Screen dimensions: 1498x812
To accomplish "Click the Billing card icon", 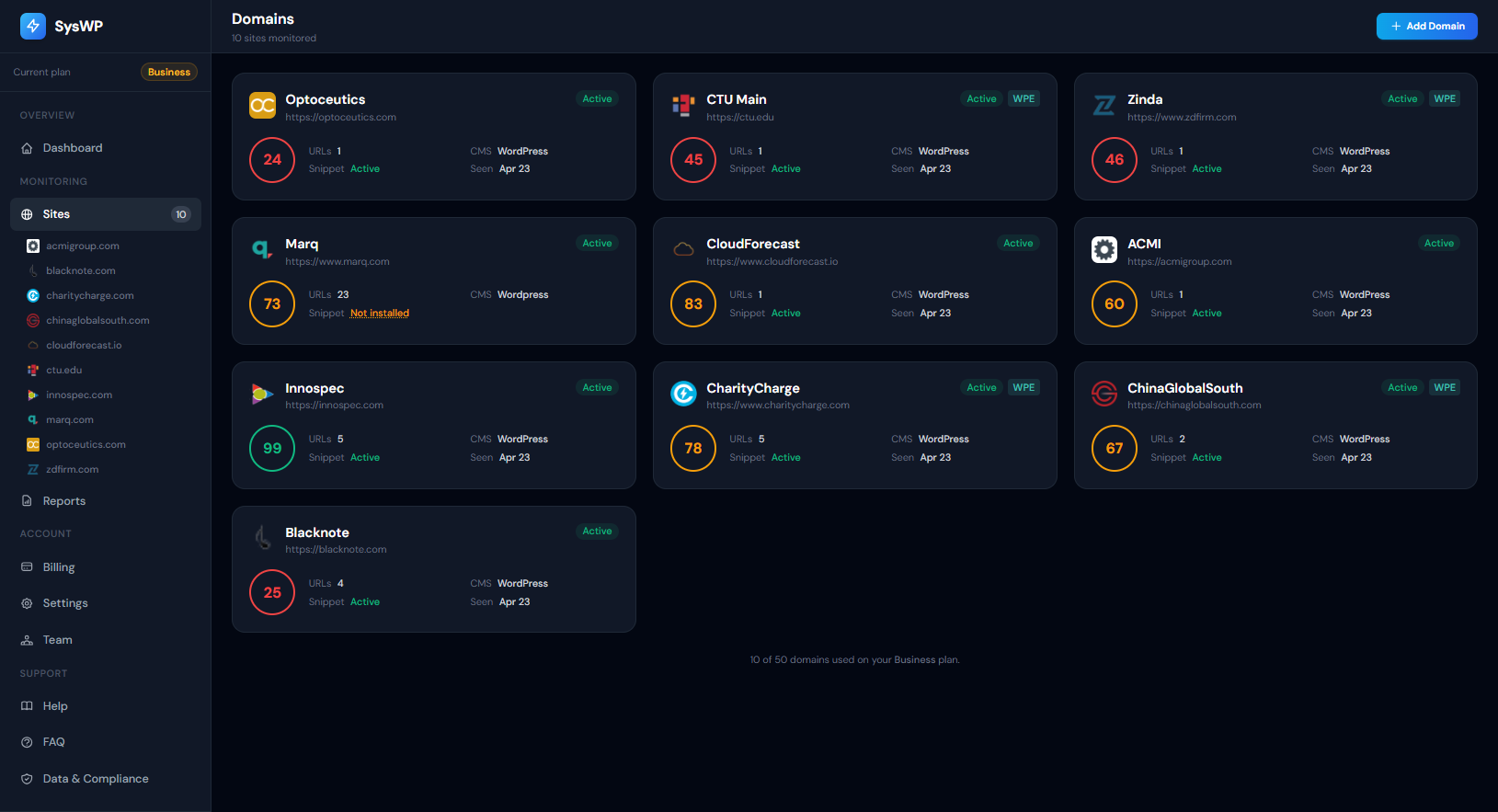I will tap(27, 567).
